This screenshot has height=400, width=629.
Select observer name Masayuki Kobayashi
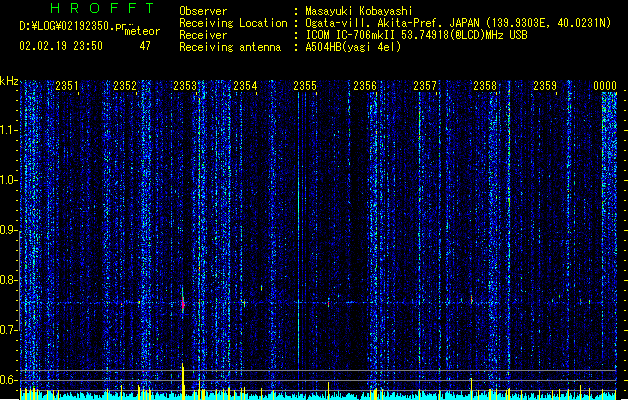click(359, 11)
